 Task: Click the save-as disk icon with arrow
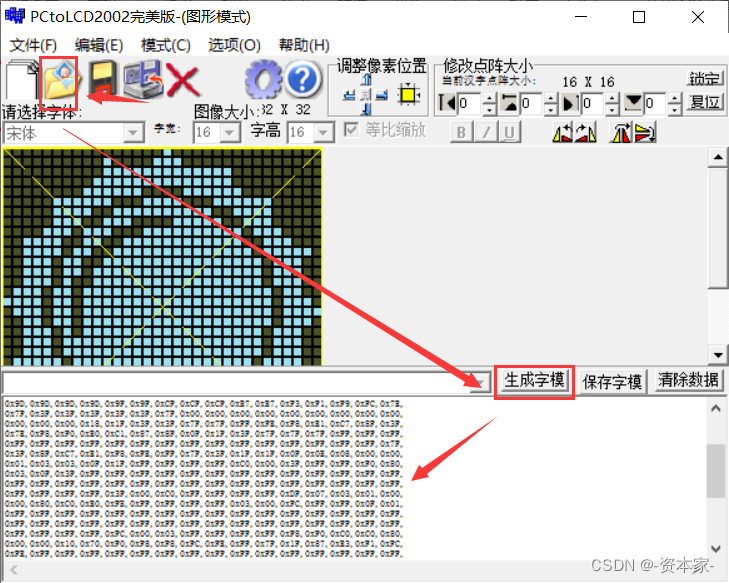click(143, 79)
